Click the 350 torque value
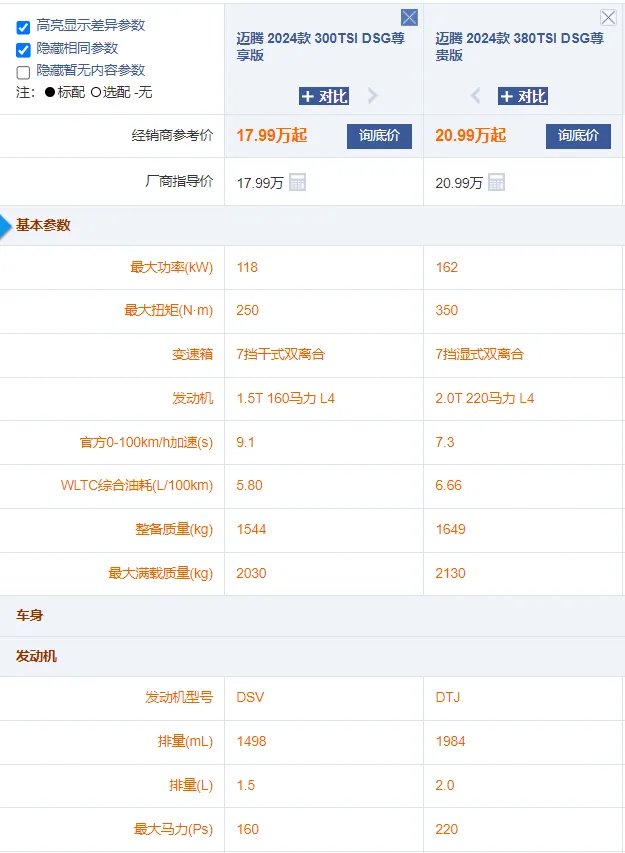 point(447,310)
